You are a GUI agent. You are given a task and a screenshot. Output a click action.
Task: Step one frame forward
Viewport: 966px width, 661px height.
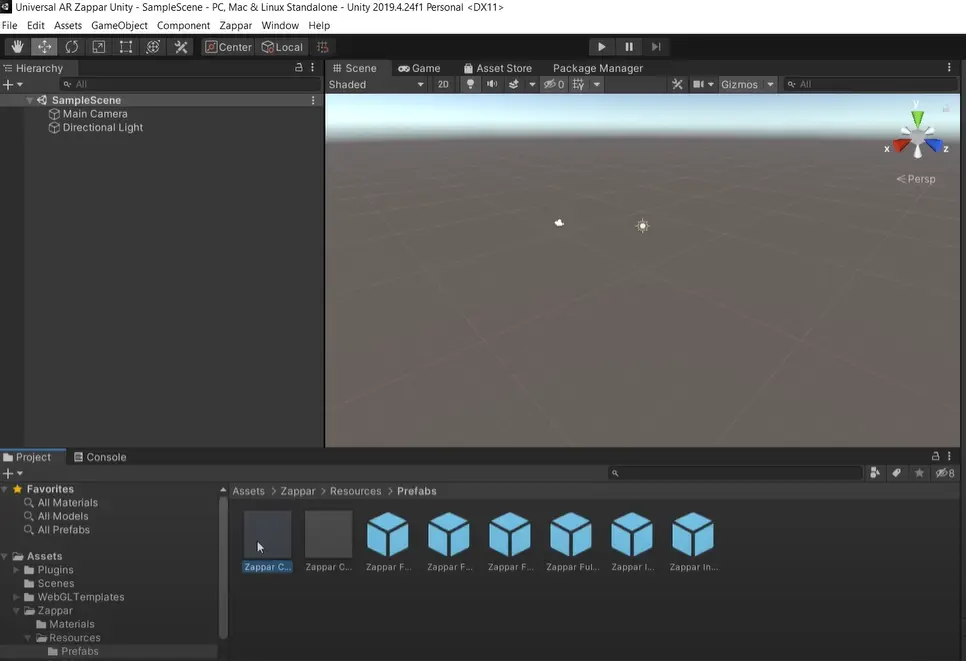[x=656, y=47]
